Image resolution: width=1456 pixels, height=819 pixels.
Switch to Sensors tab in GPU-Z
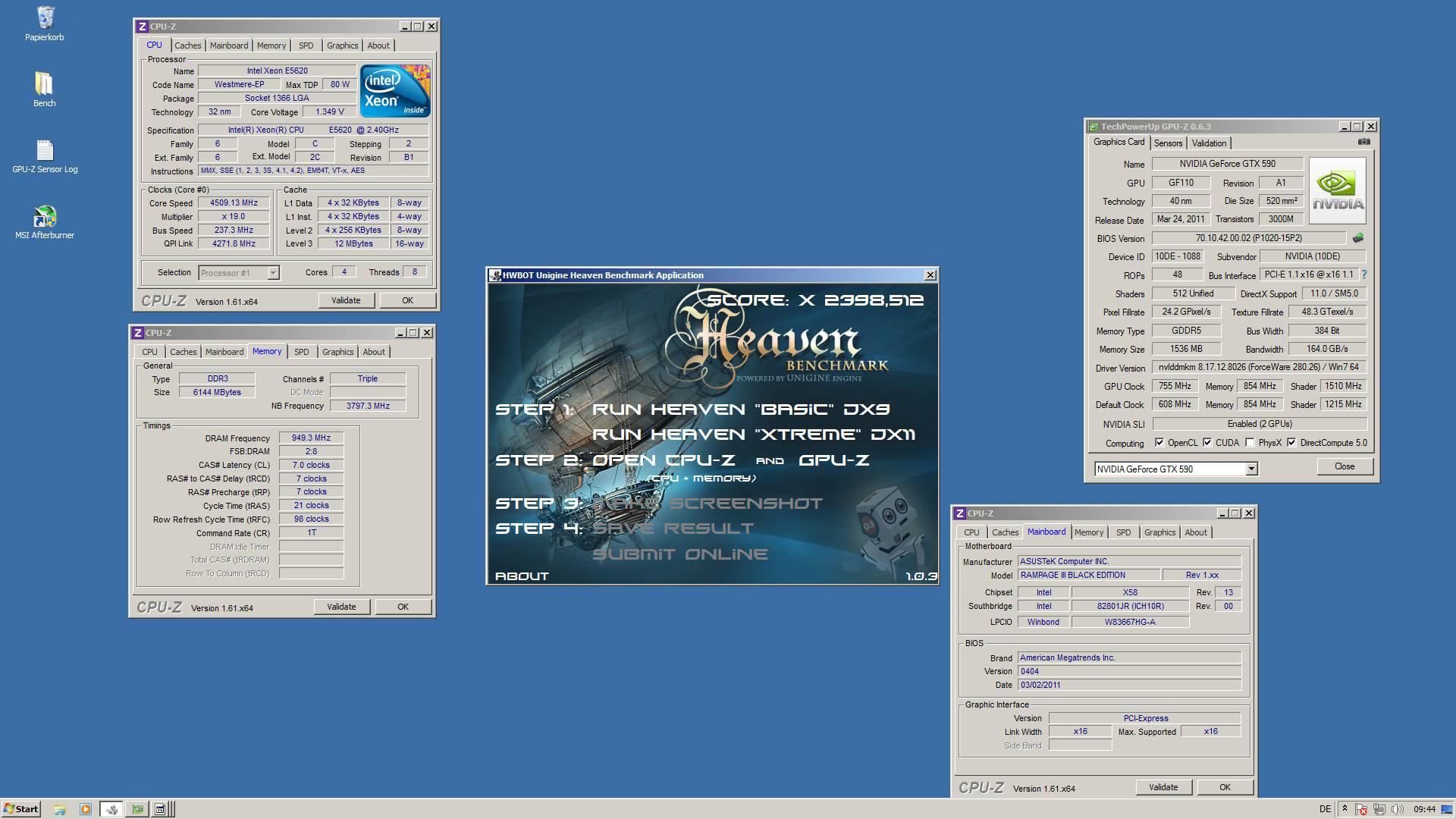(x=1168, y=143)
